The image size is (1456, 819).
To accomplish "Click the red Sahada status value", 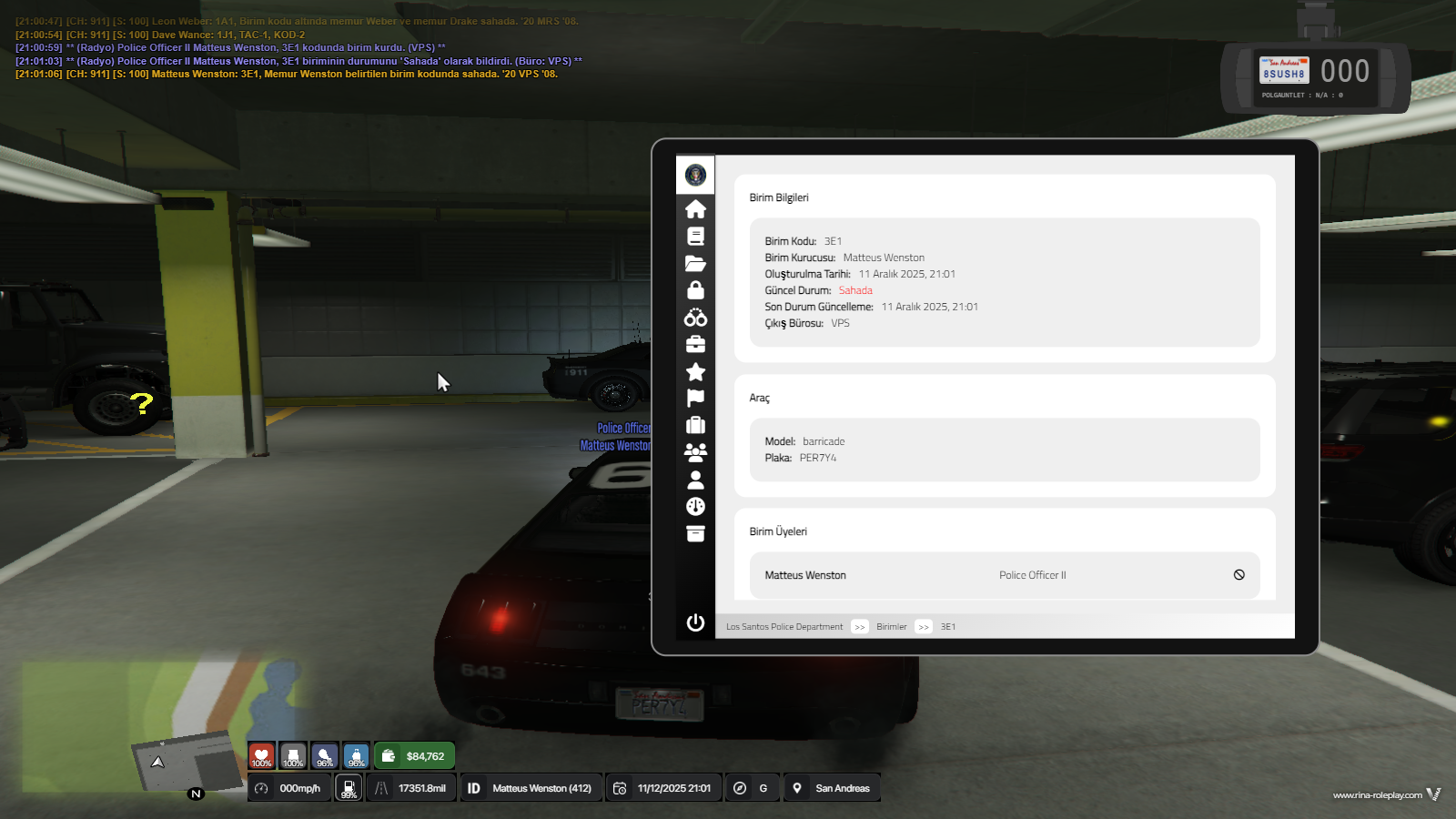I will click(x=855, y=291).
